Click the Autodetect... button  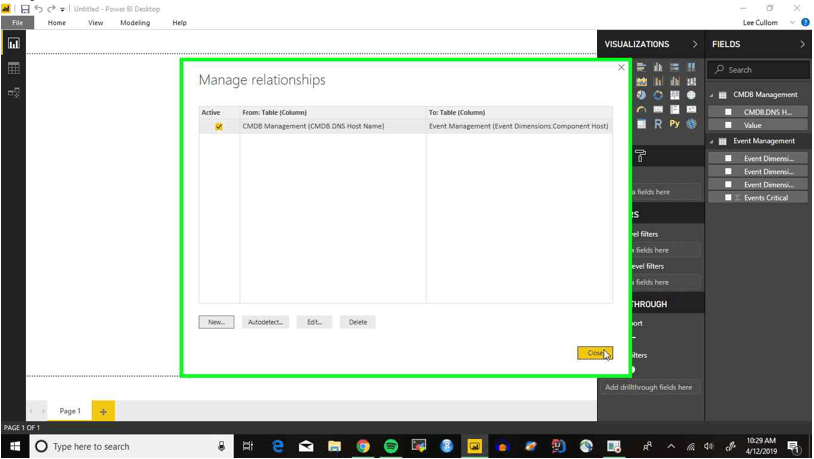[x=265, y=322]
